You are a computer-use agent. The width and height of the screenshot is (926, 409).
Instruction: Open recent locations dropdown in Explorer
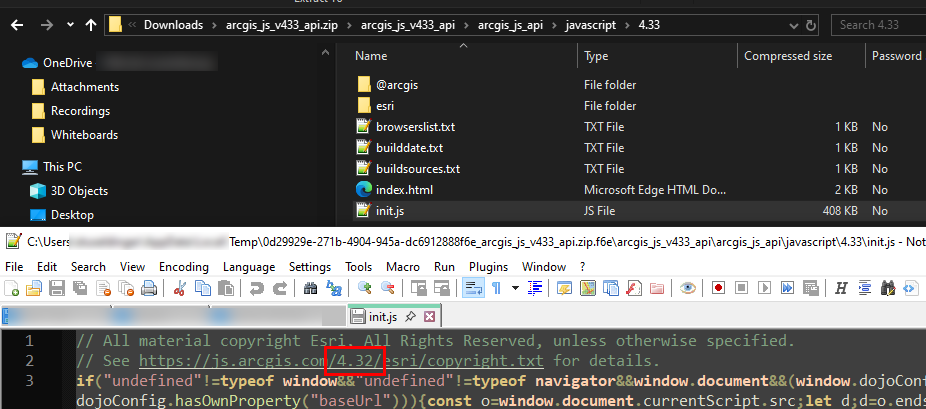click(x=70, y=25)
